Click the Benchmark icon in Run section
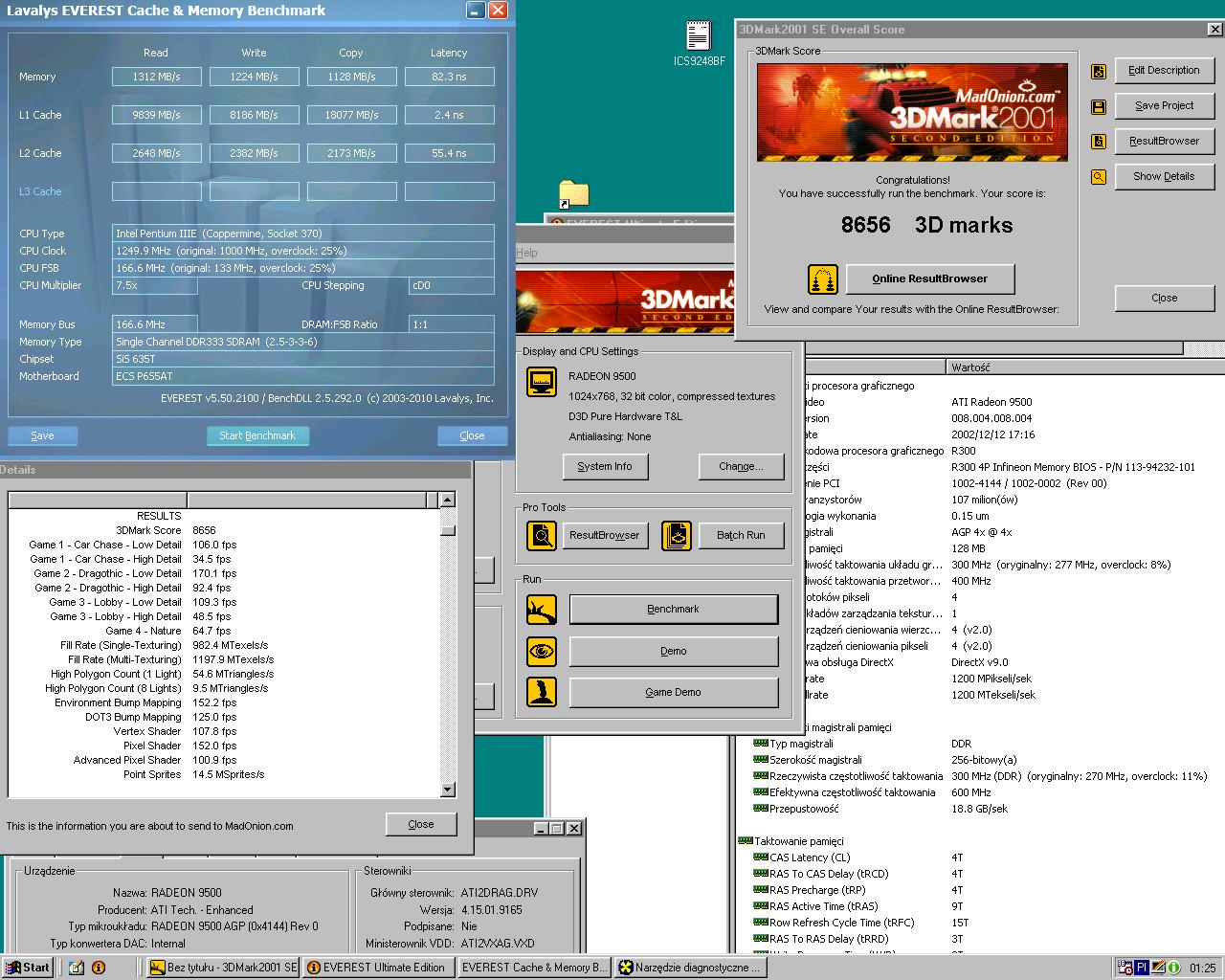This screenshot has width=1225, height=980. (542, 610)
